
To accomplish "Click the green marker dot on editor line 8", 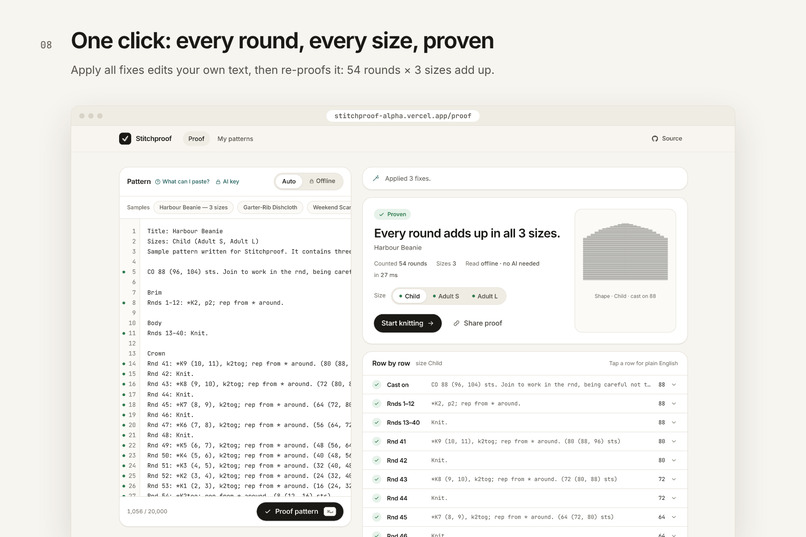I will coord(124,303).
